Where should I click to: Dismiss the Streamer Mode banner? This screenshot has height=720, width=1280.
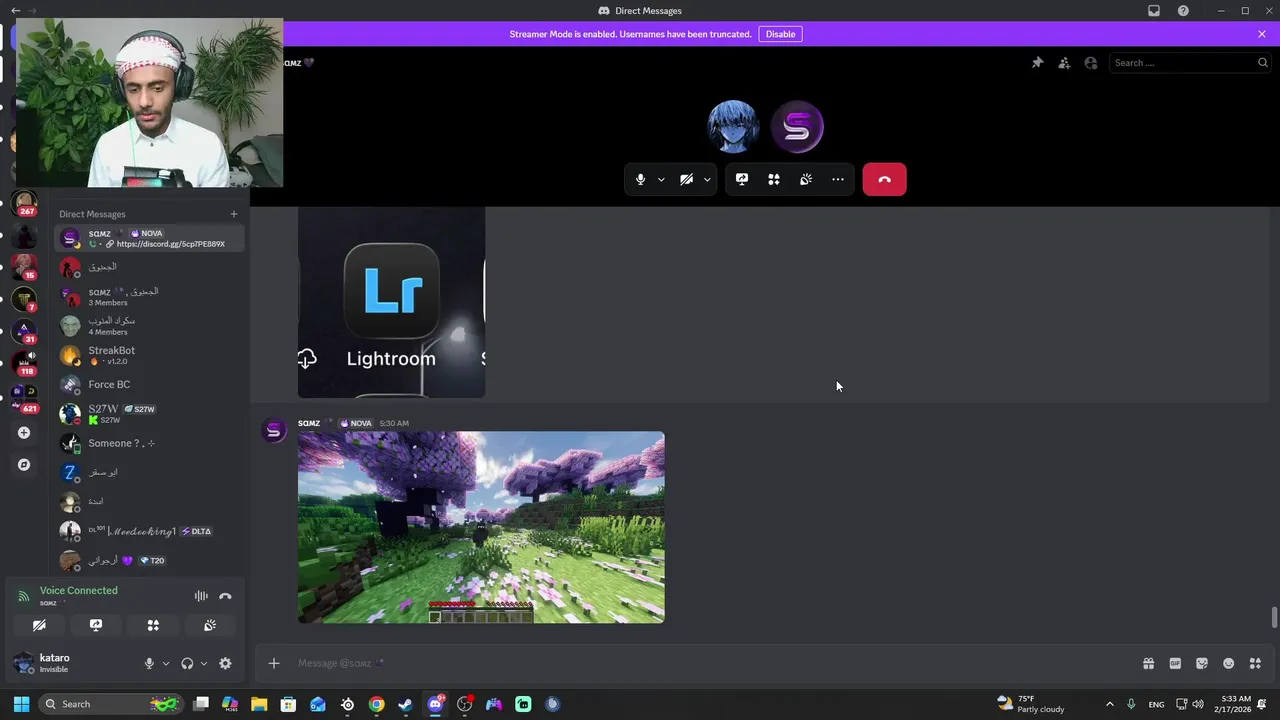[x=1262, y=34]
